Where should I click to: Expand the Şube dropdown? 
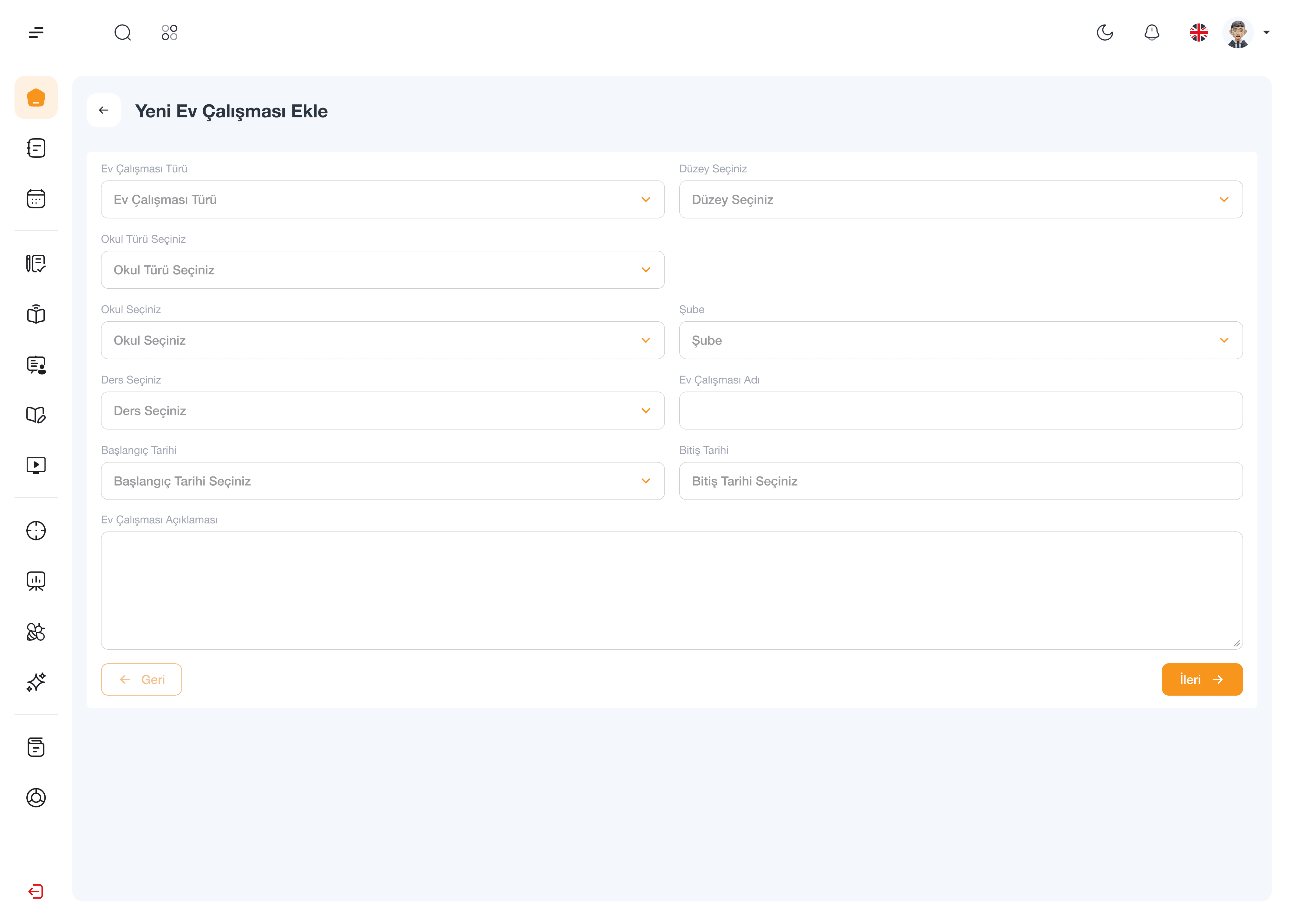pos(960,340)
